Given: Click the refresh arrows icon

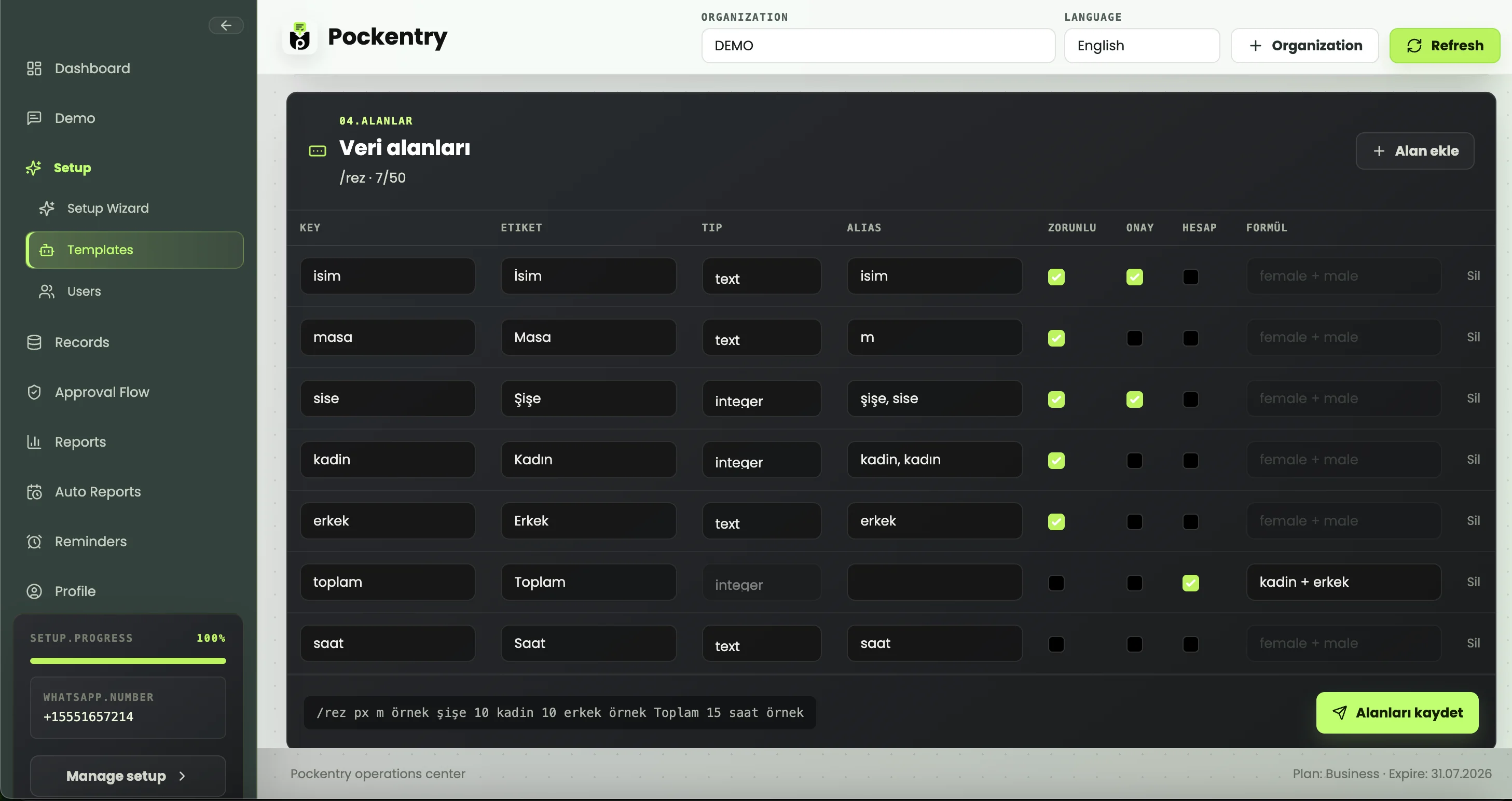Looking at the screenshot, I should pos(1414,46).
